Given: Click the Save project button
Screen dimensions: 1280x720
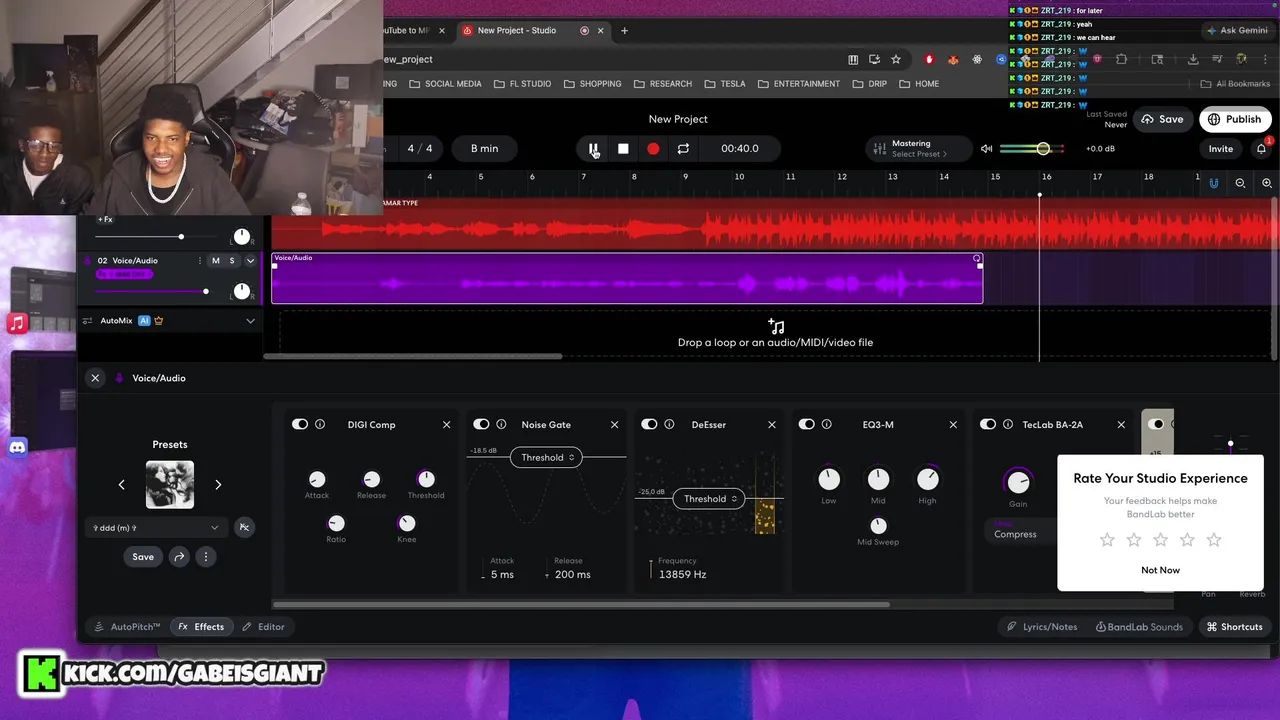Looking at the screenshot, I should tap(1163, 119).
